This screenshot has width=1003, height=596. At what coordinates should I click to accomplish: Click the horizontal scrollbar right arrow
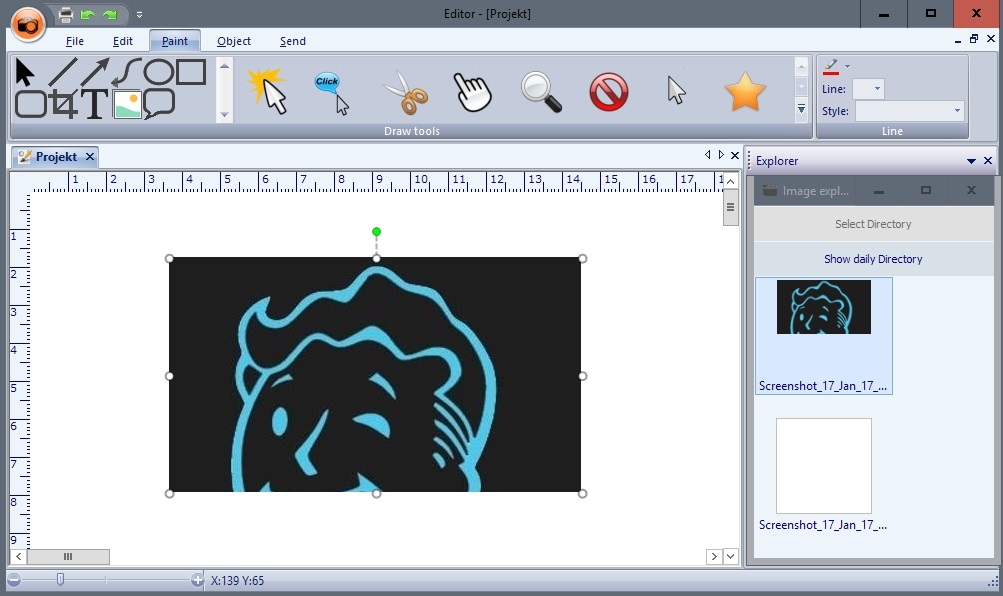(x=714, y=556)
